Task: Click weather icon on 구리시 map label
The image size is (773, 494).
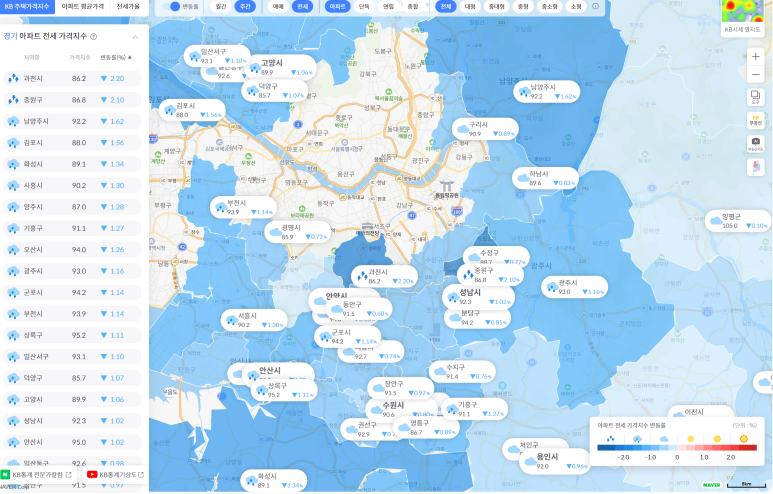Action: [462, 129]
